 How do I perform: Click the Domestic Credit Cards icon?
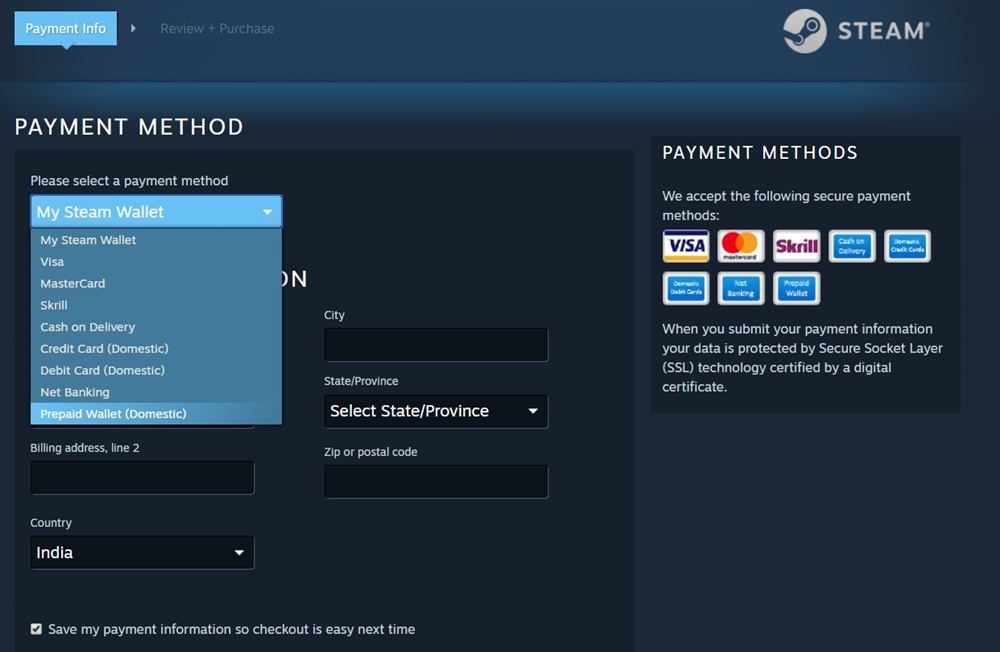[x=907, y=246]
